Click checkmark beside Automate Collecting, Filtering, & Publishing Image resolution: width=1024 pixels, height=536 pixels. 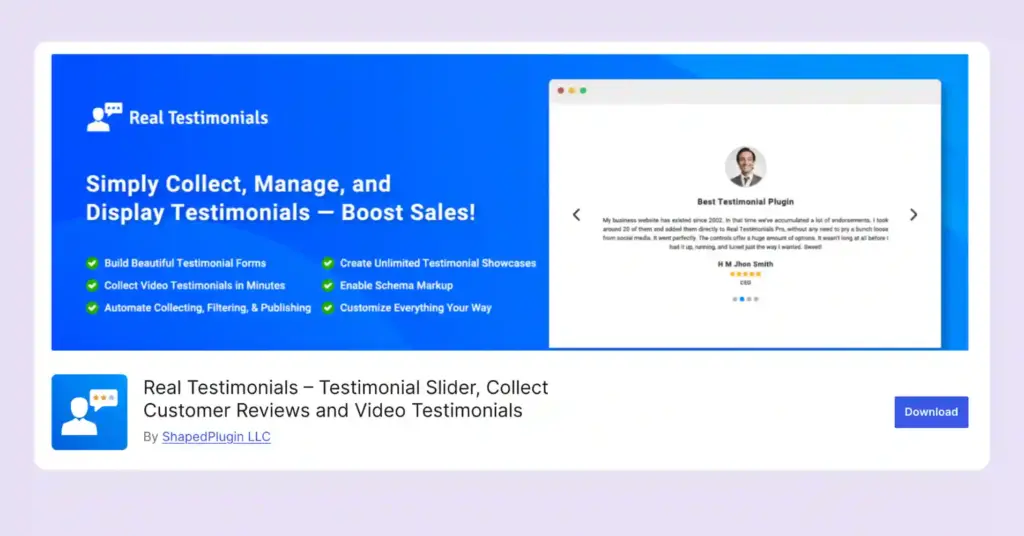pos(92,307)
